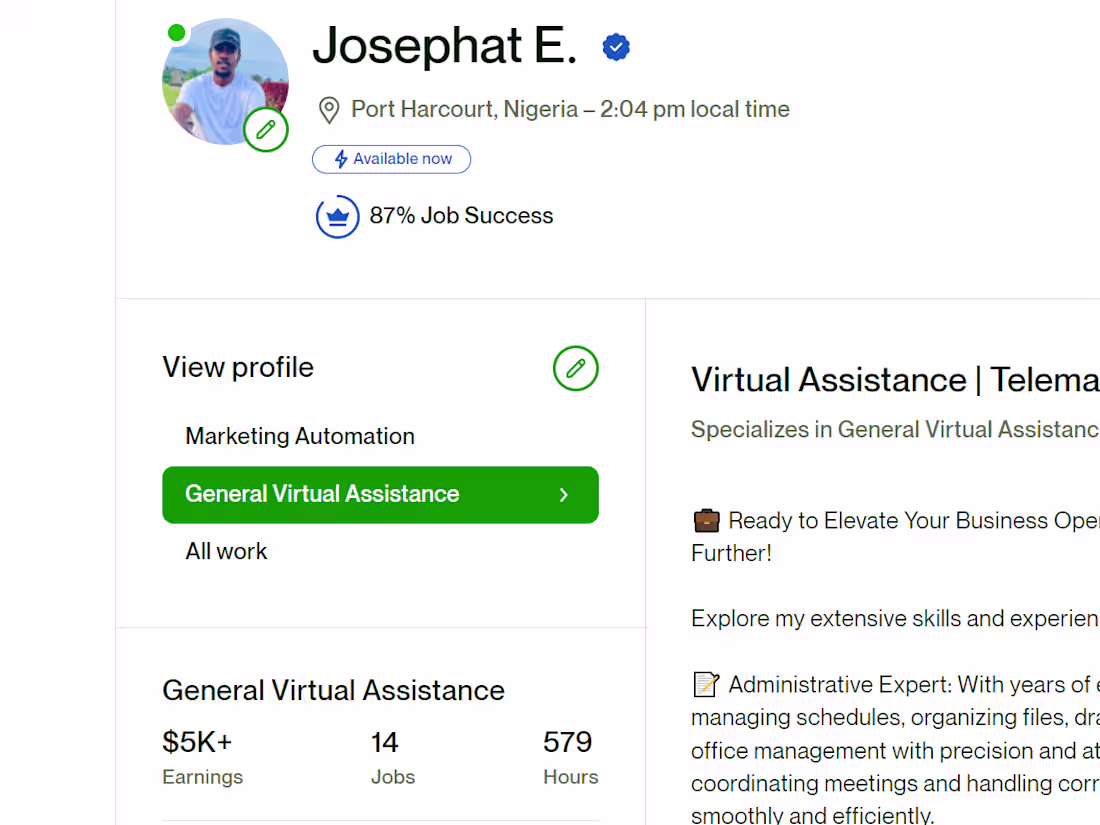
Task: Click the lightning icon in Available now badge
Action: (x=340, y=159)
